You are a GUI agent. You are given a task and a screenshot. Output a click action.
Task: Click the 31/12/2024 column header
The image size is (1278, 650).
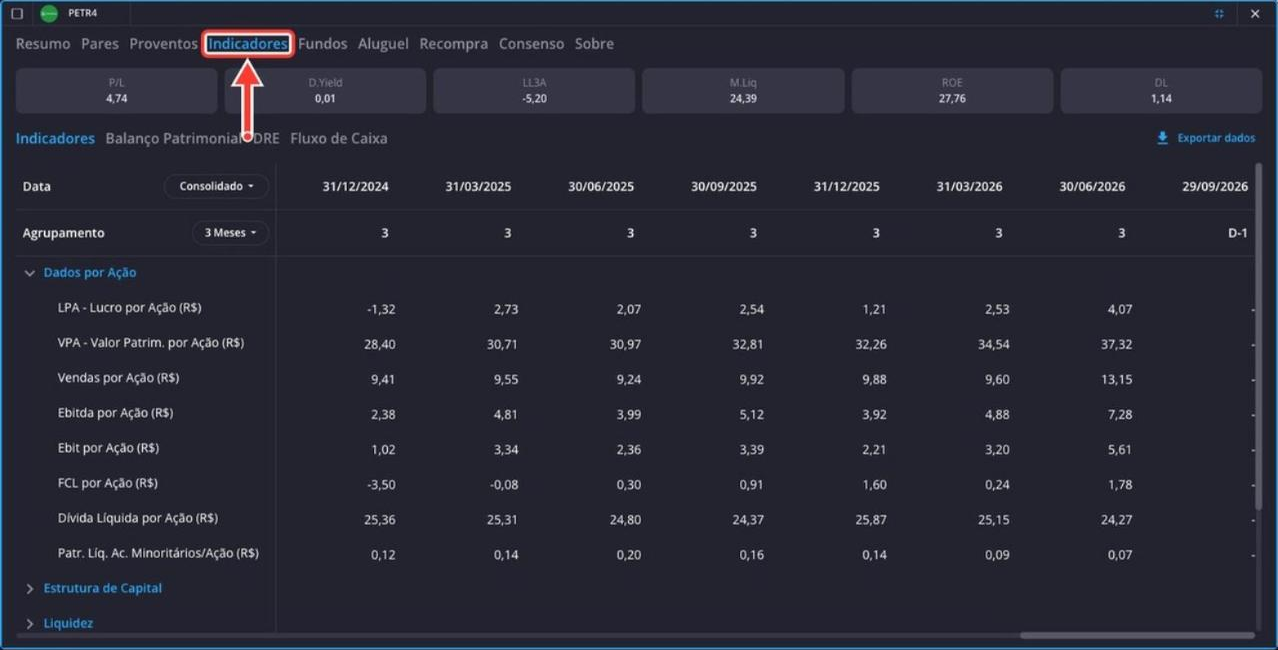(356, 187)
